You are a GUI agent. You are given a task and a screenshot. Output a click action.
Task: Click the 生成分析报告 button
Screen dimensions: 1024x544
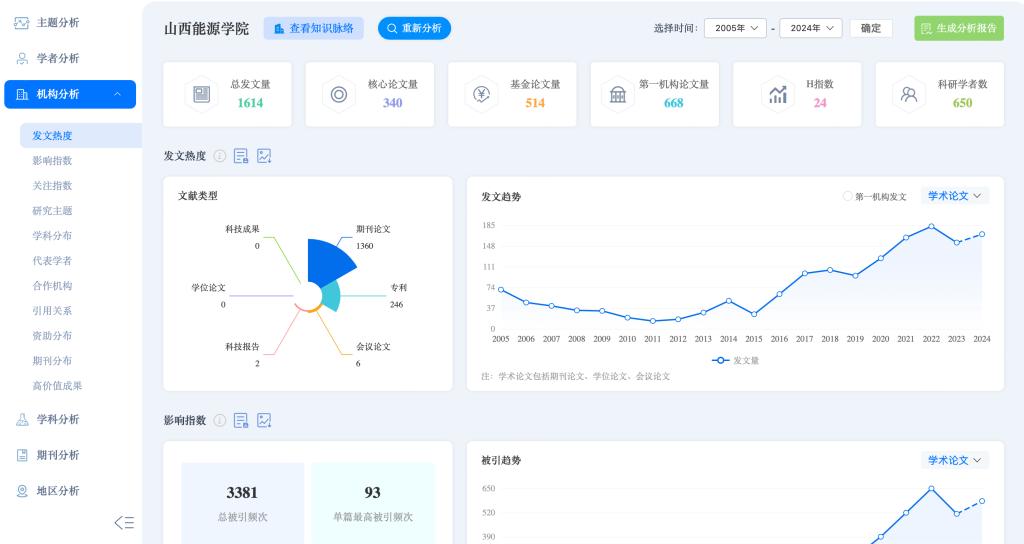[958, 28]
